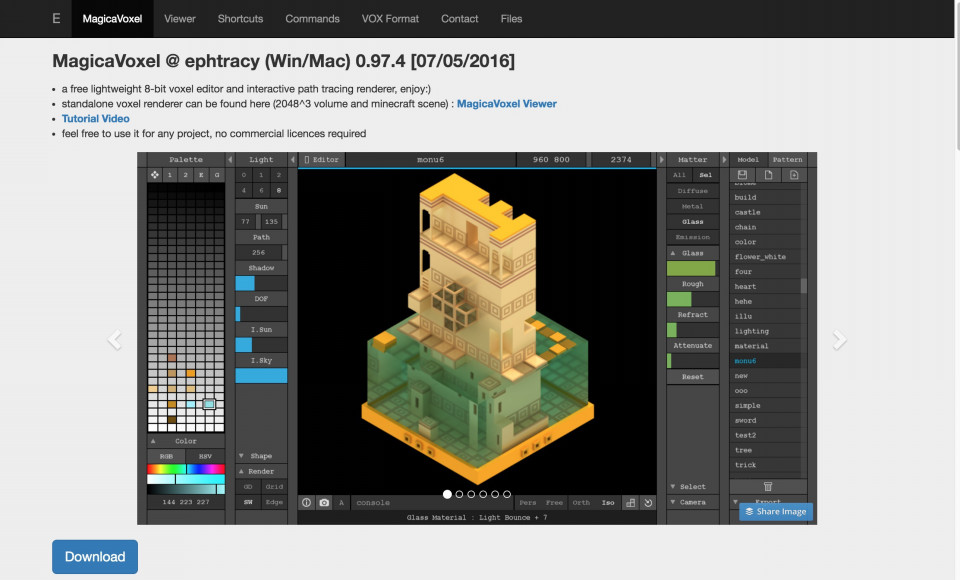Go to the next slide with the right arrow
The height and width of the screenshot is (580, 960).
839,339
